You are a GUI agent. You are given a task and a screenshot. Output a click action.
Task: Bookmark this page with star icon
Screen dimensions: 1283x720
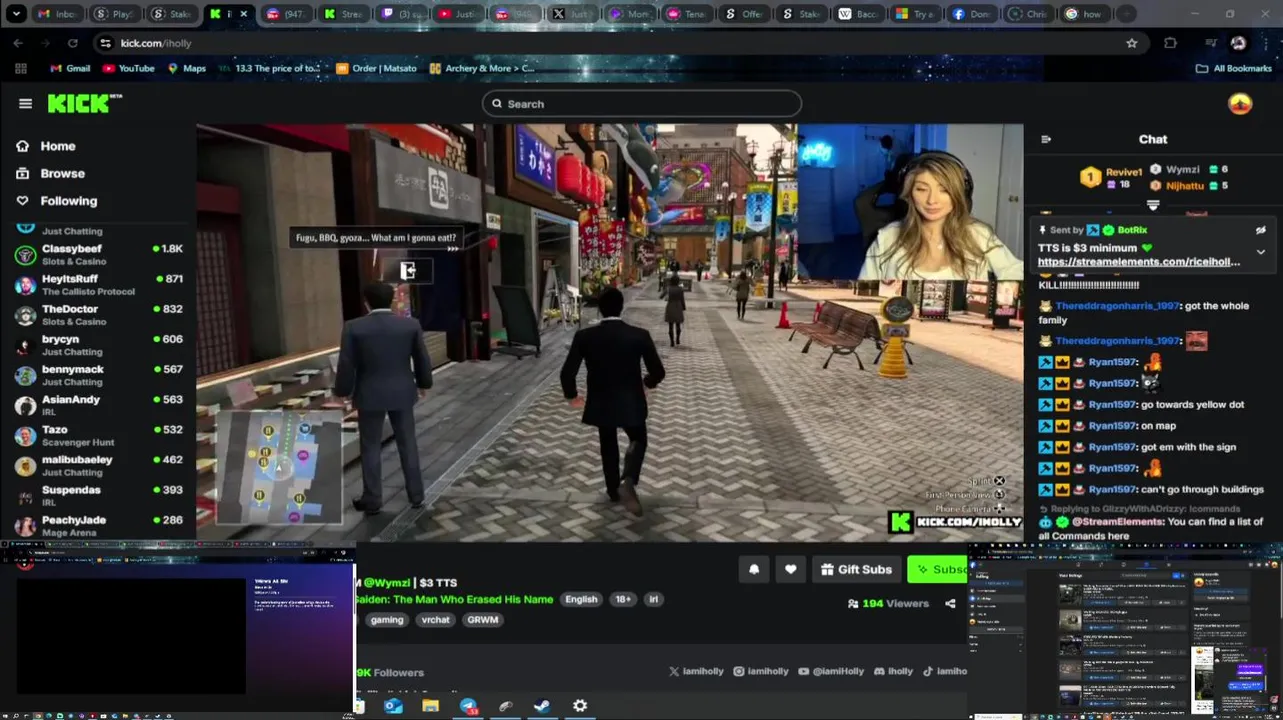tap(1131, 43)
